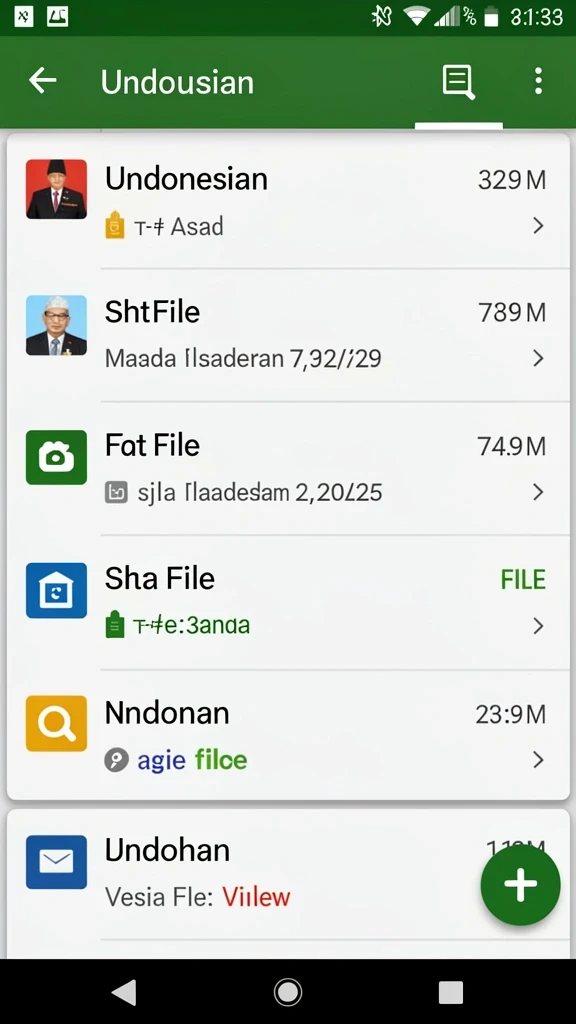
Task: Click the green FILE label on Sha File
Action: click(x=523, y=580)
